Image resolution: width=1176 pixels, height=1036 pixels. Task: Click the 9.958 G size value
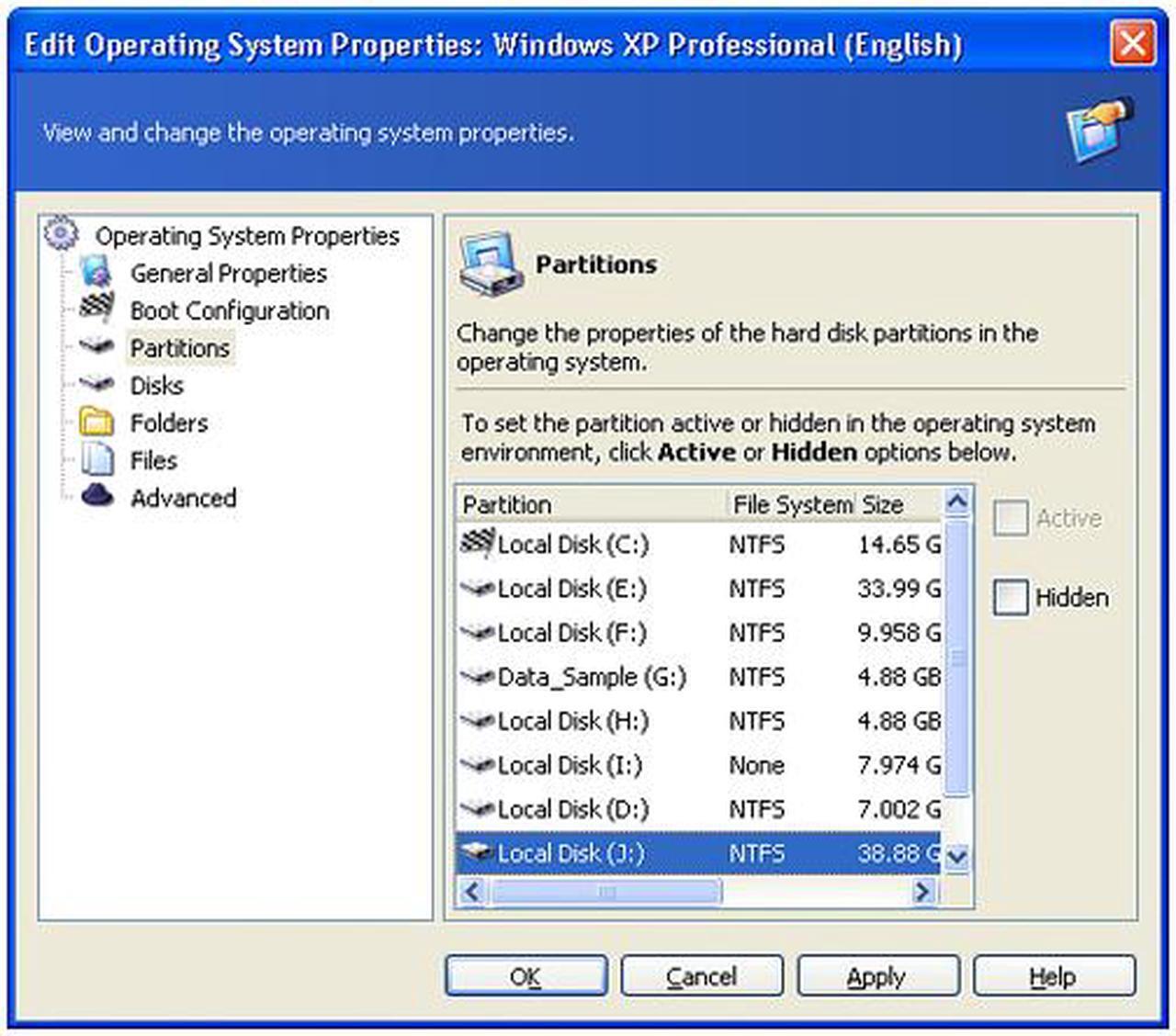899,633
